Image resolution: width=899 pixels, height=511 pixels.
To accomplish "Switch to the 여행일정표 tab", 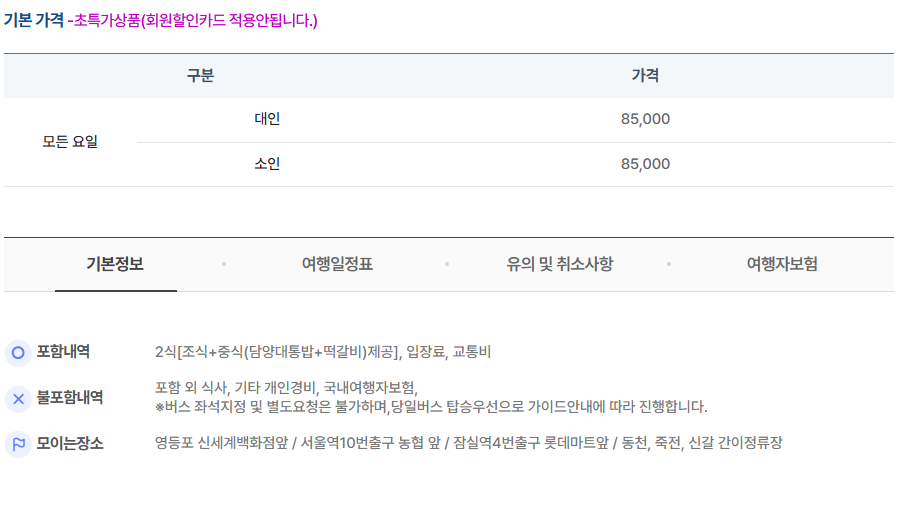I will pyautogui.click(x=337, y=265).
